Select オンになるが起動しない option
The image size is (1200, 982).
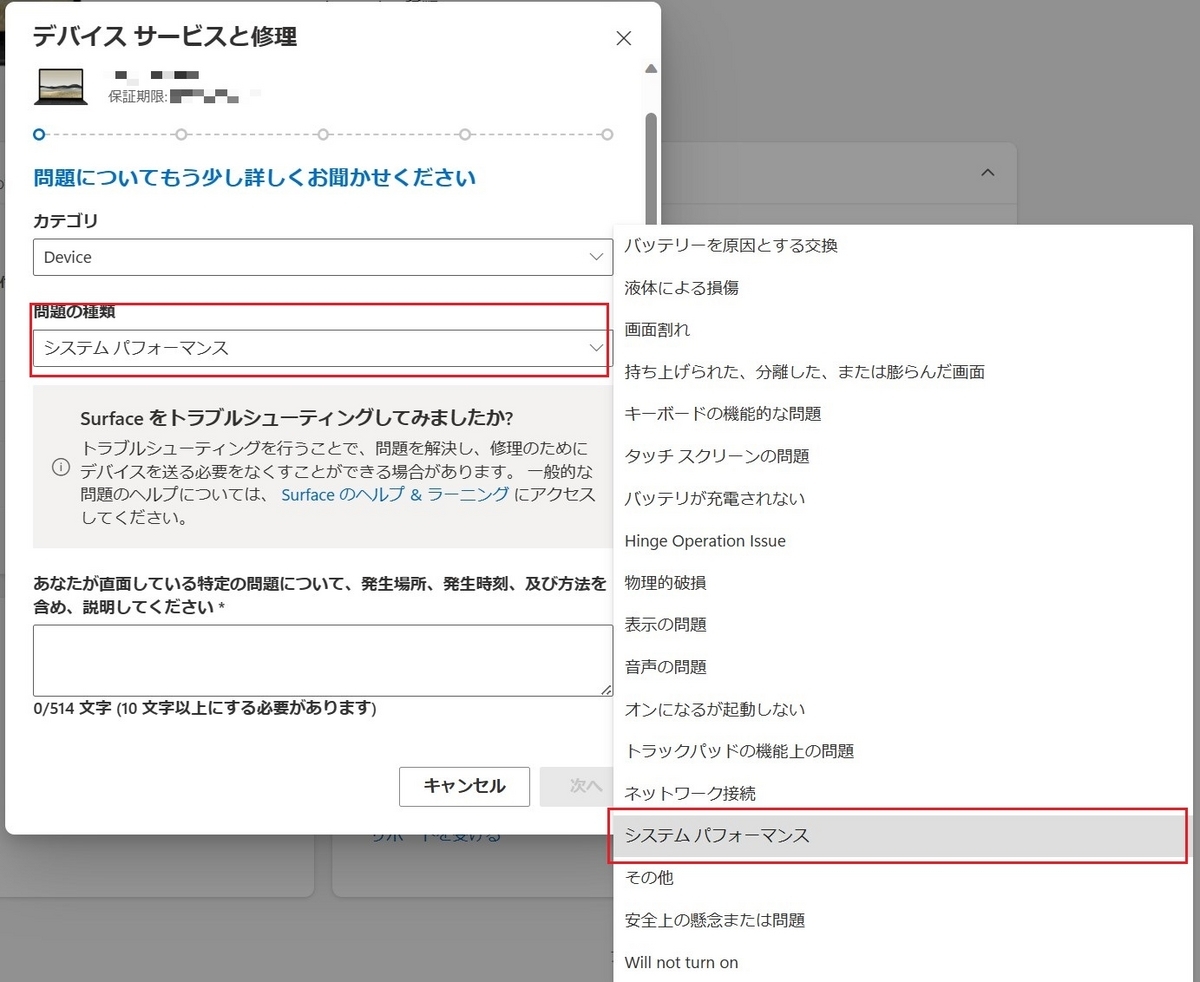pyautogui.click(x=903, y=709)
